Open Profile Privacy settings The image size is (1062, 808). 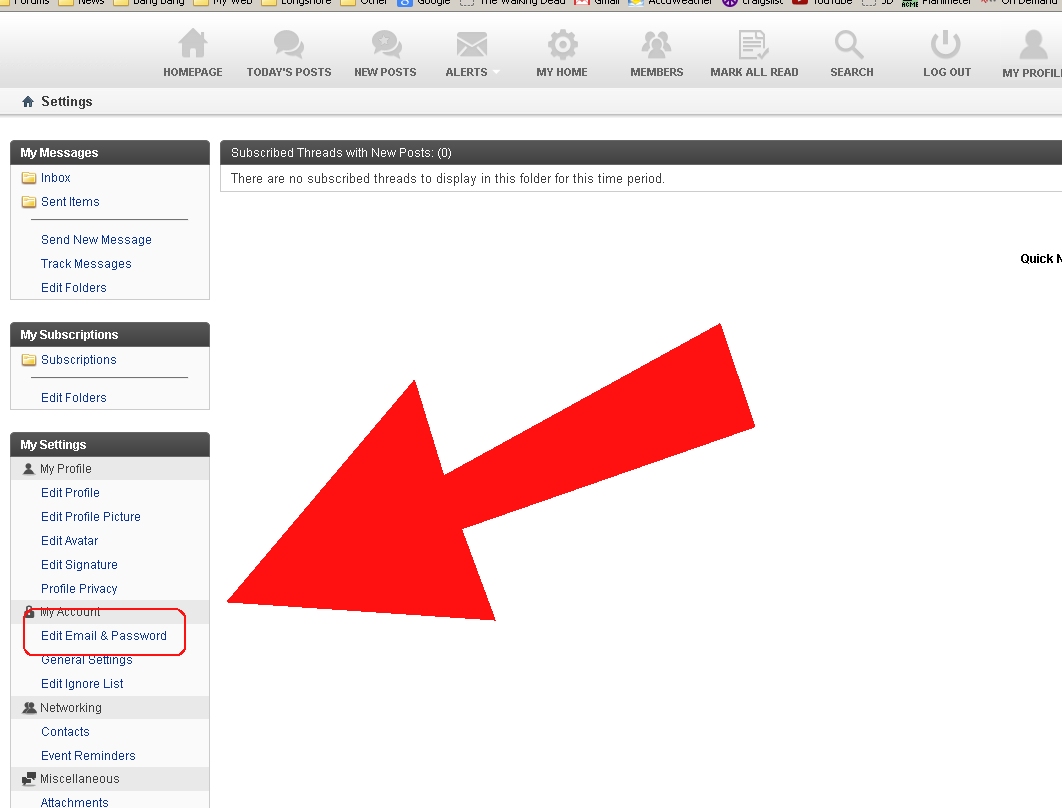(x=79, y=589)
